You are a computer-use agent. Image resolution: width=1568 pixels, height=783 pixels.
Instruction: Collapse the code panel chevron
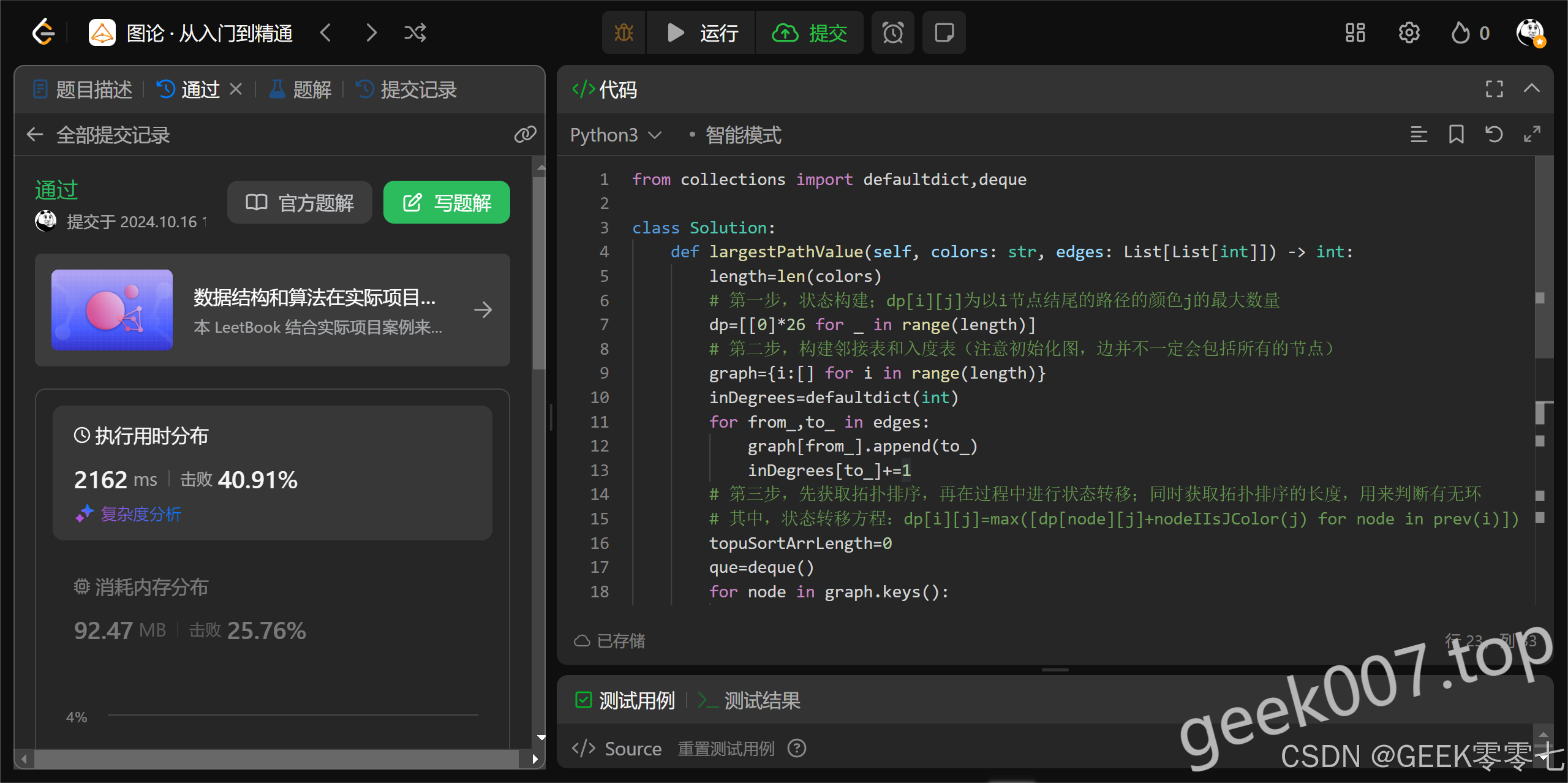point(1531,89)
